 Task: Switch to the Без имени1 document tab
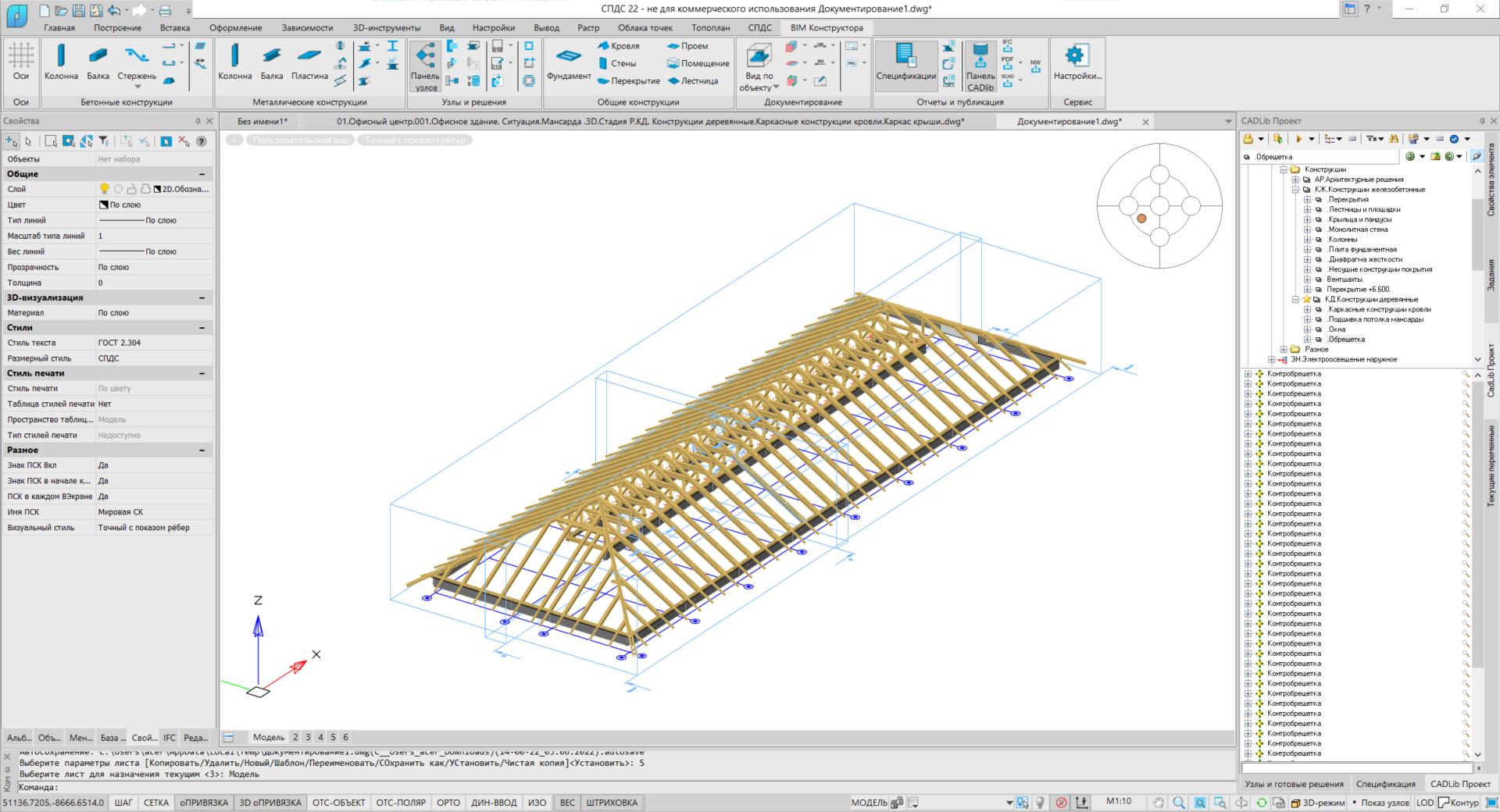click(x=262, y=122)
